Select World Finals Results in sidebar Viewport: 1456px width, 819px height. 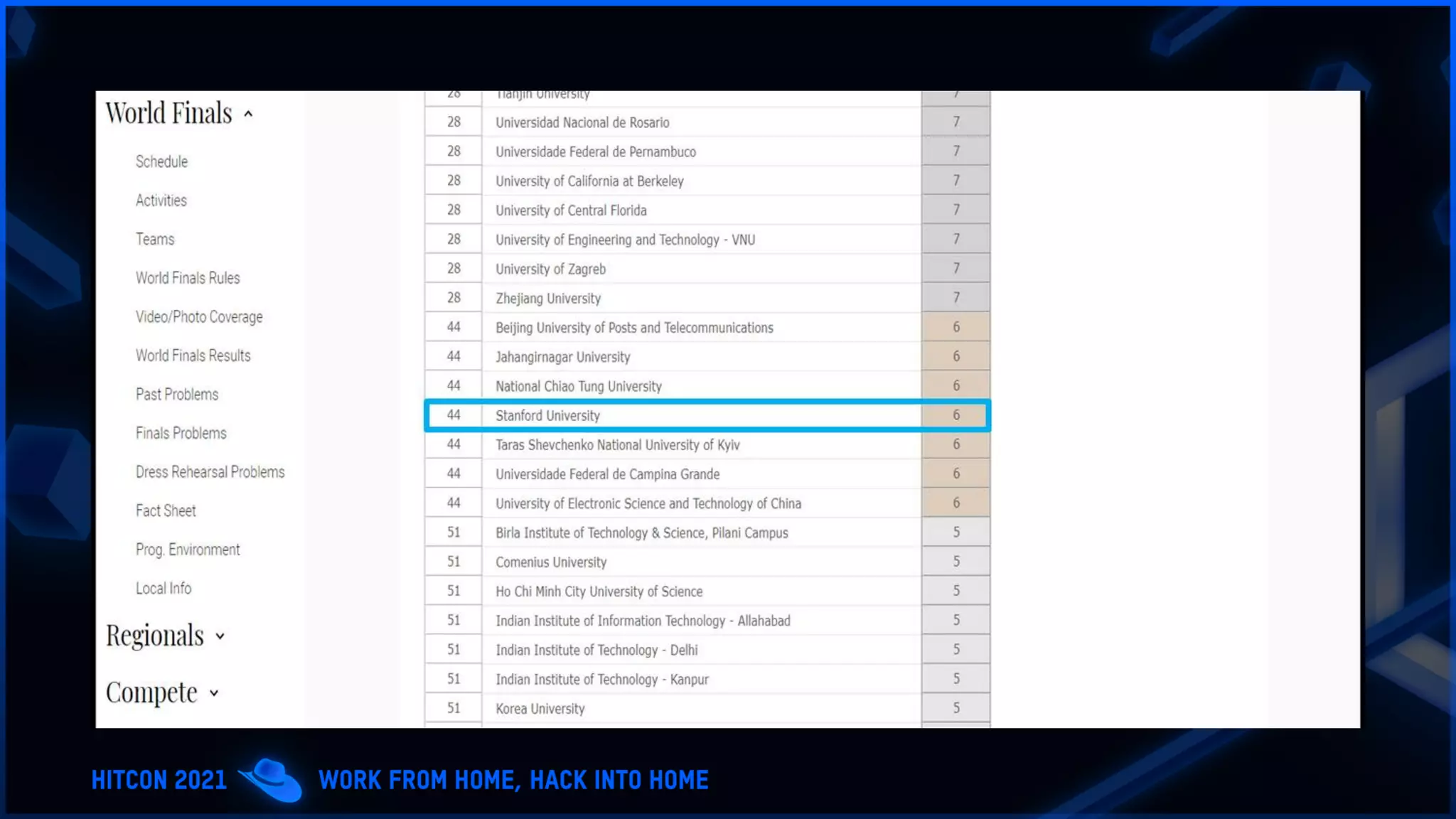pos(193,355)
